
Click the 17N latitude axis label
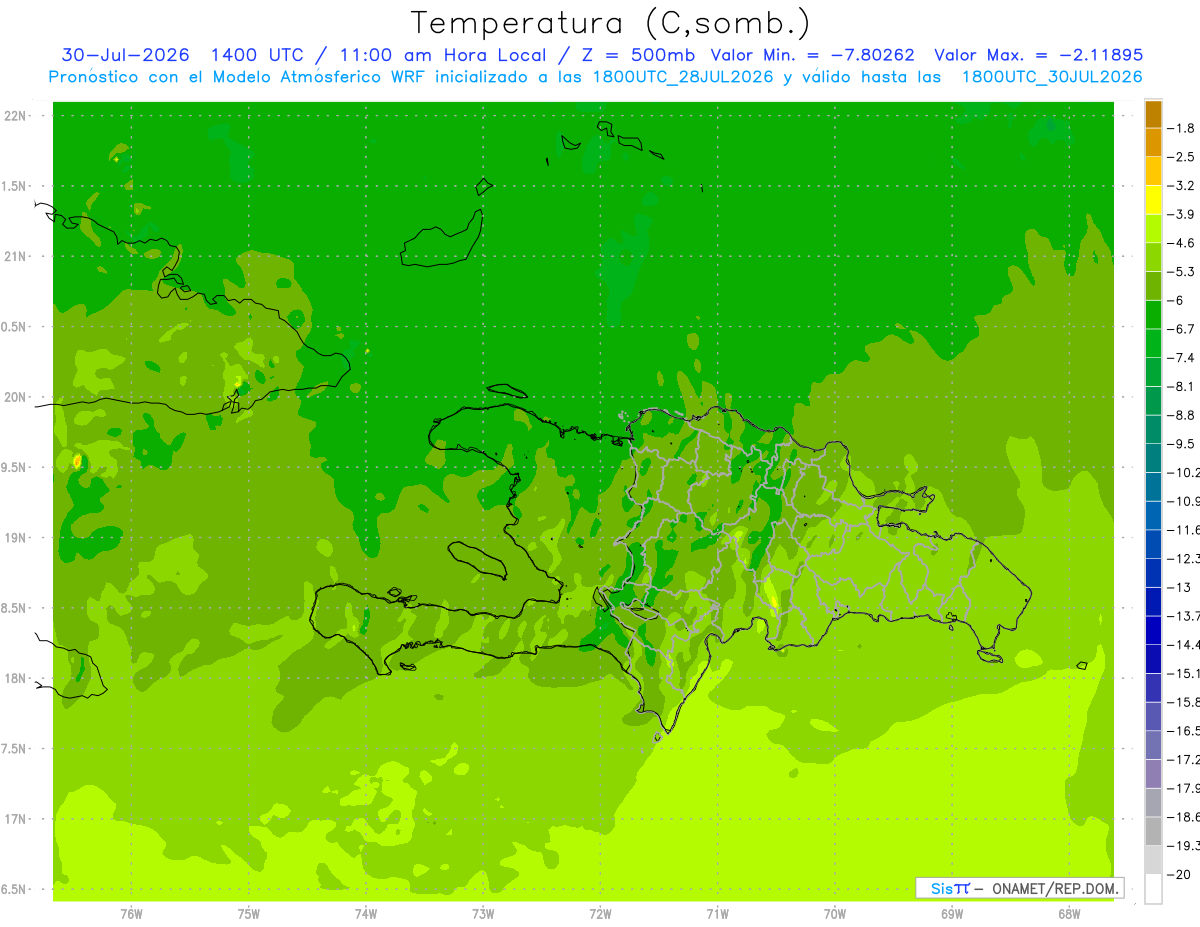pyautogui.click(x=17, y=819)
